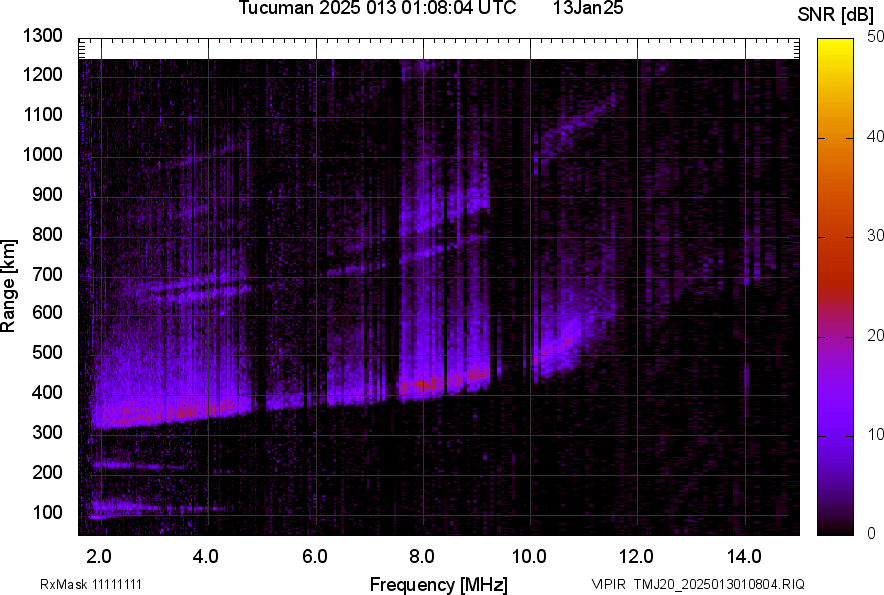Click the file name 'TMJ20_2025013010804.RIQ'
Image resolution: width=884 pixels, height=595 pixels.
pos(719,584)
